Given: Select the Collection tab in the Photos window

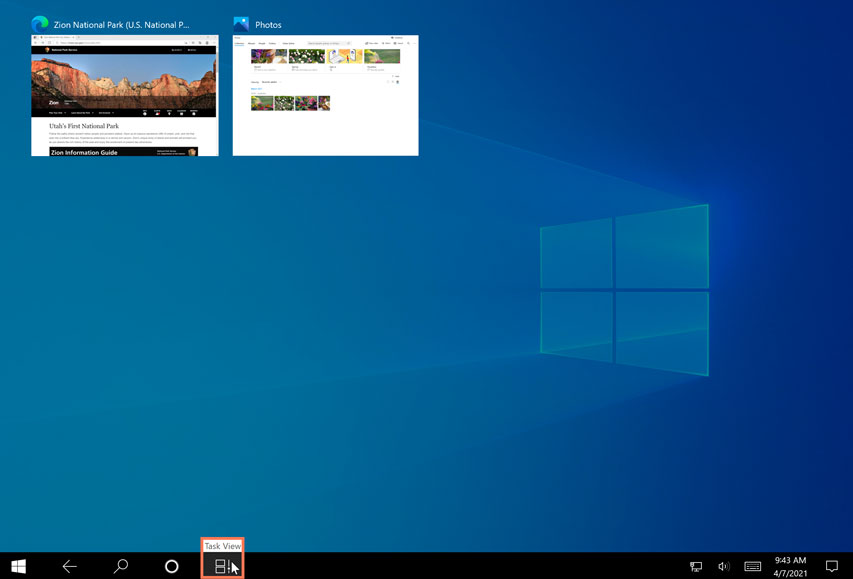Looking at the screenshot, I should 239,43.
